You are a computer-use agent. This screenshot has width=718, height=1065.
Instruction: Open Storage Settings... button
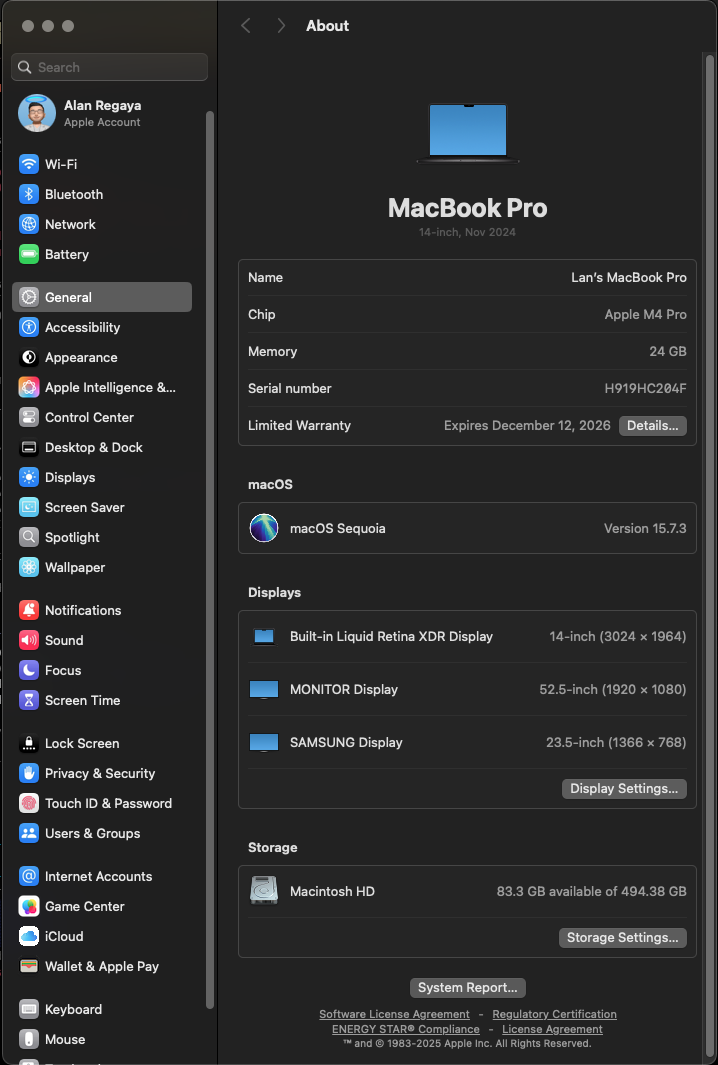tap(622, 937)
